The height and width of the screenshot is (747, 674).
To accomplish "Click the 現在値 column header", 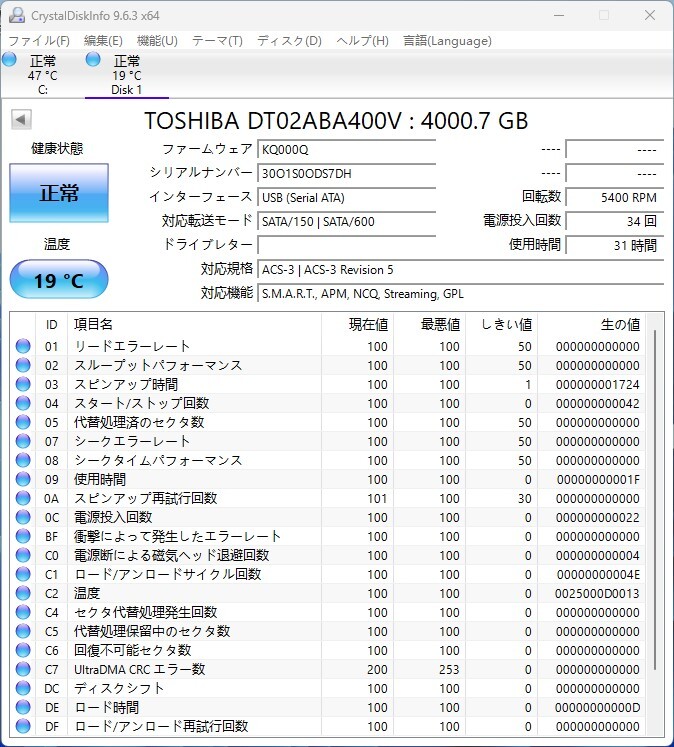I will click(x=357, y=324).
